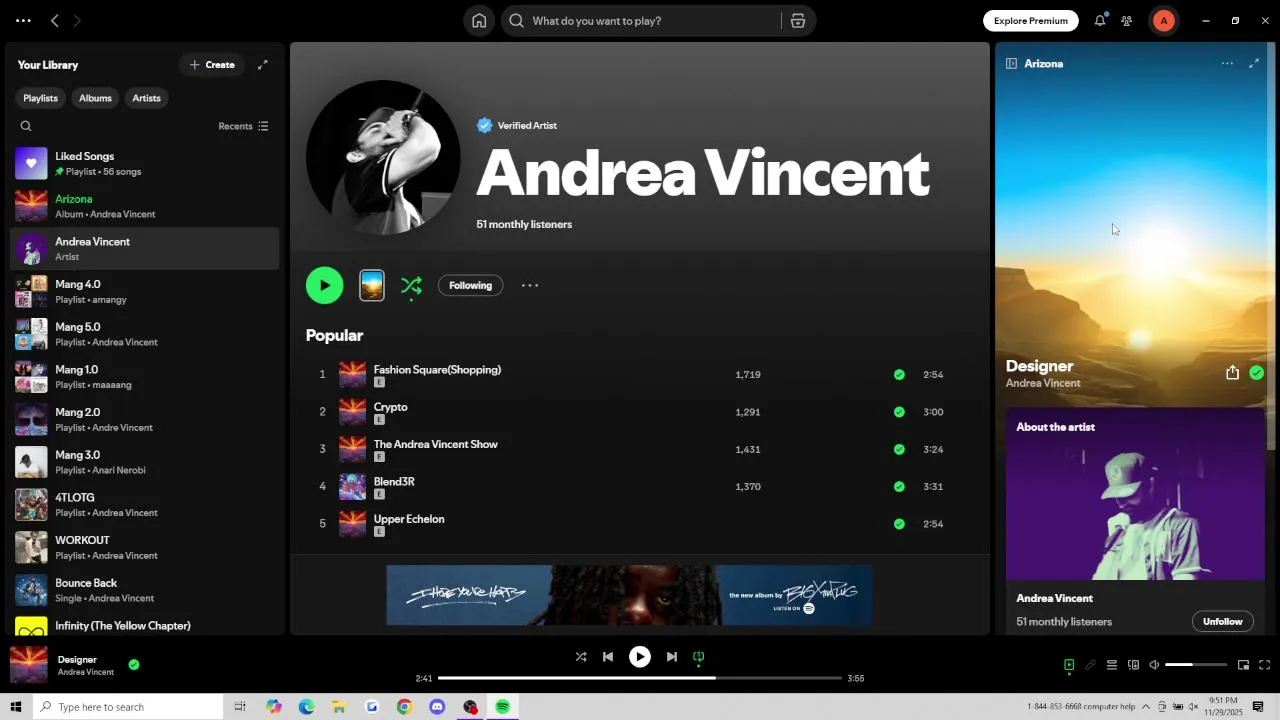Adjust the volume slider
The height and width of the screenshot is (720, 1280).
tap(1195, 665)
